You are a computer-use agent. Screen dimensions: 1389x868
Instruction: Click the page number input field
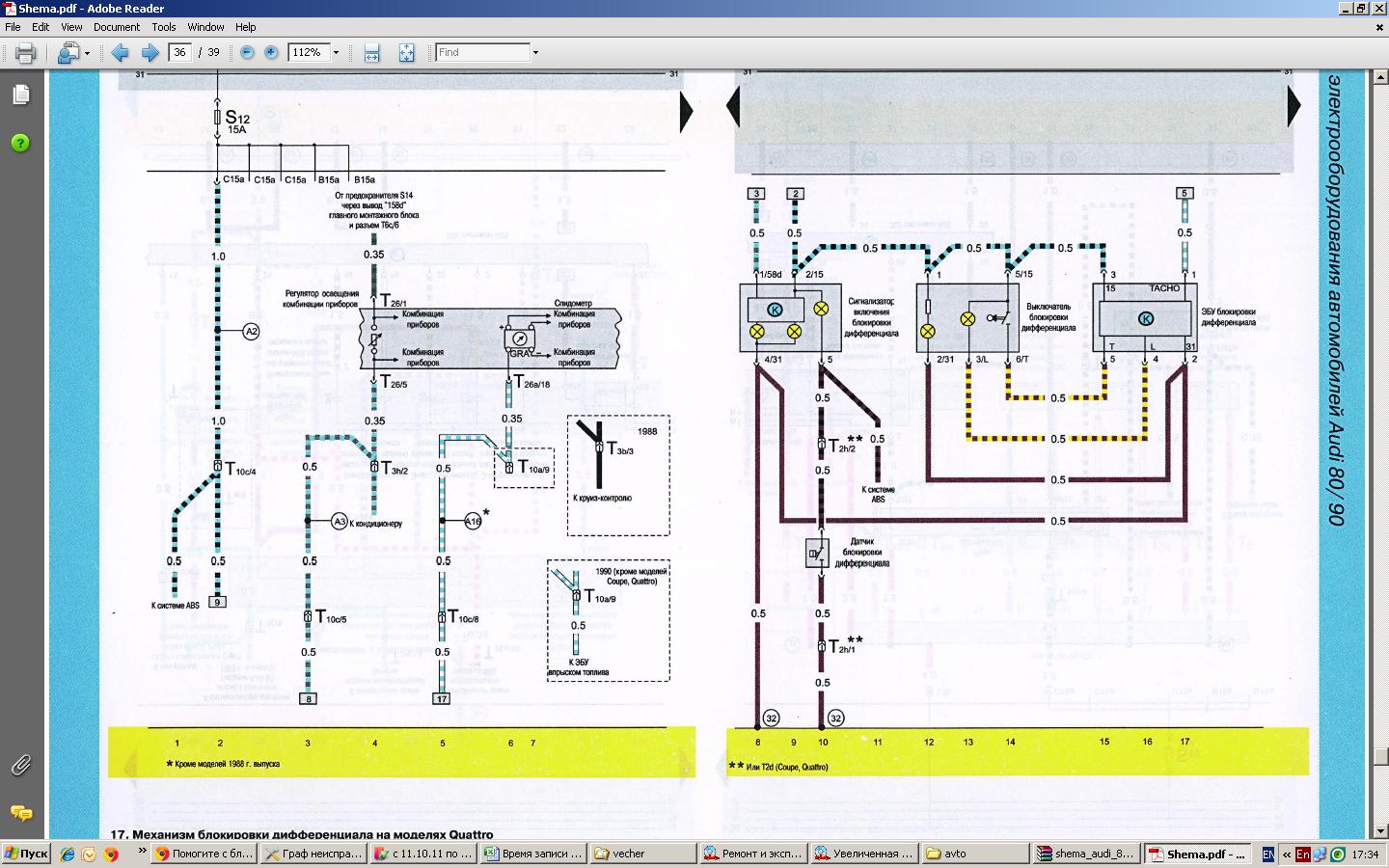pyautogui.click(x=179, y=53)
